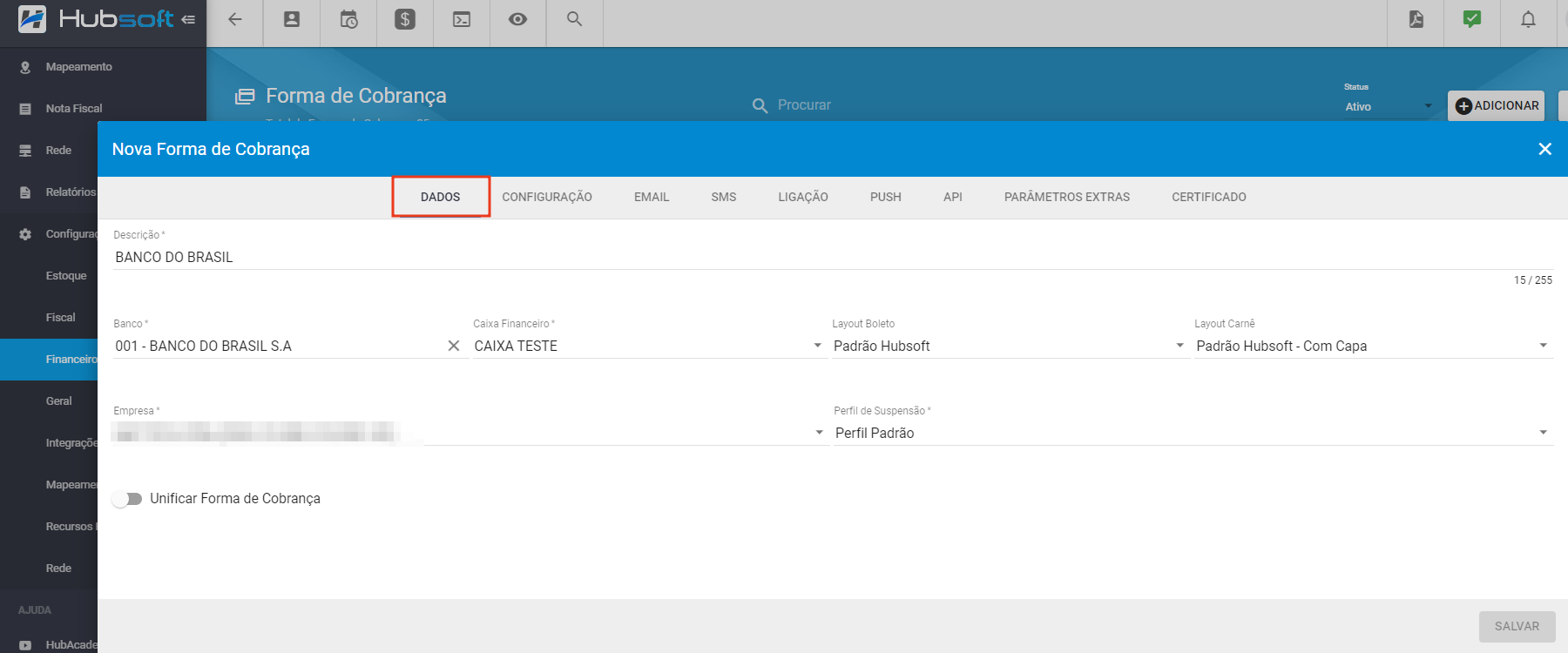Open the Layout Boleto dropdown
Screen dimensions: 1568x653
point(1010,346)
